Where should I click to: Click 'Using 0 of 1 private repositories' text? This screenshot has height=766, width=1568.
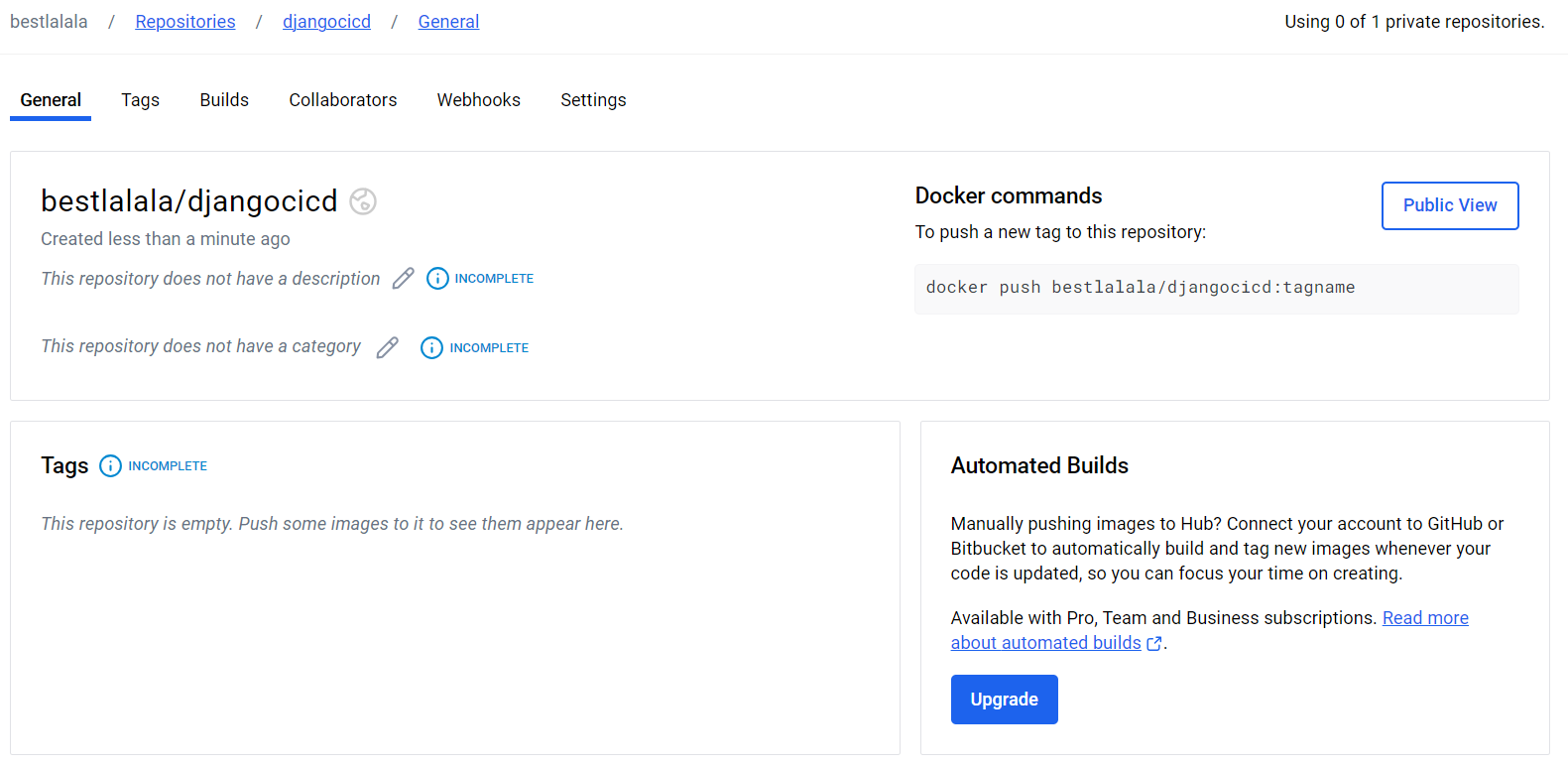[1414, 22]
